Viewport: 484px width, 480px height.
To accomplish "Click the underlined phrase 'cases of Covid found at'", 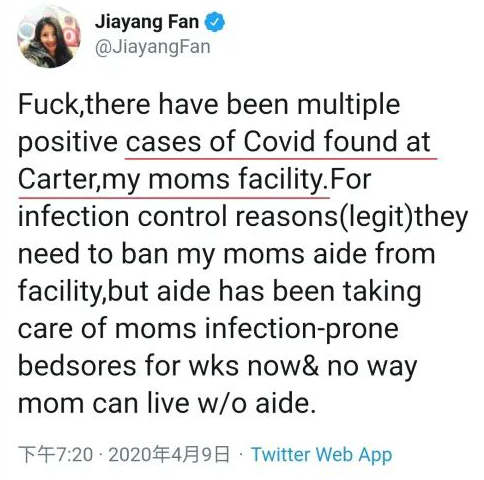I will pyautogui.click(x=278, y=142).
